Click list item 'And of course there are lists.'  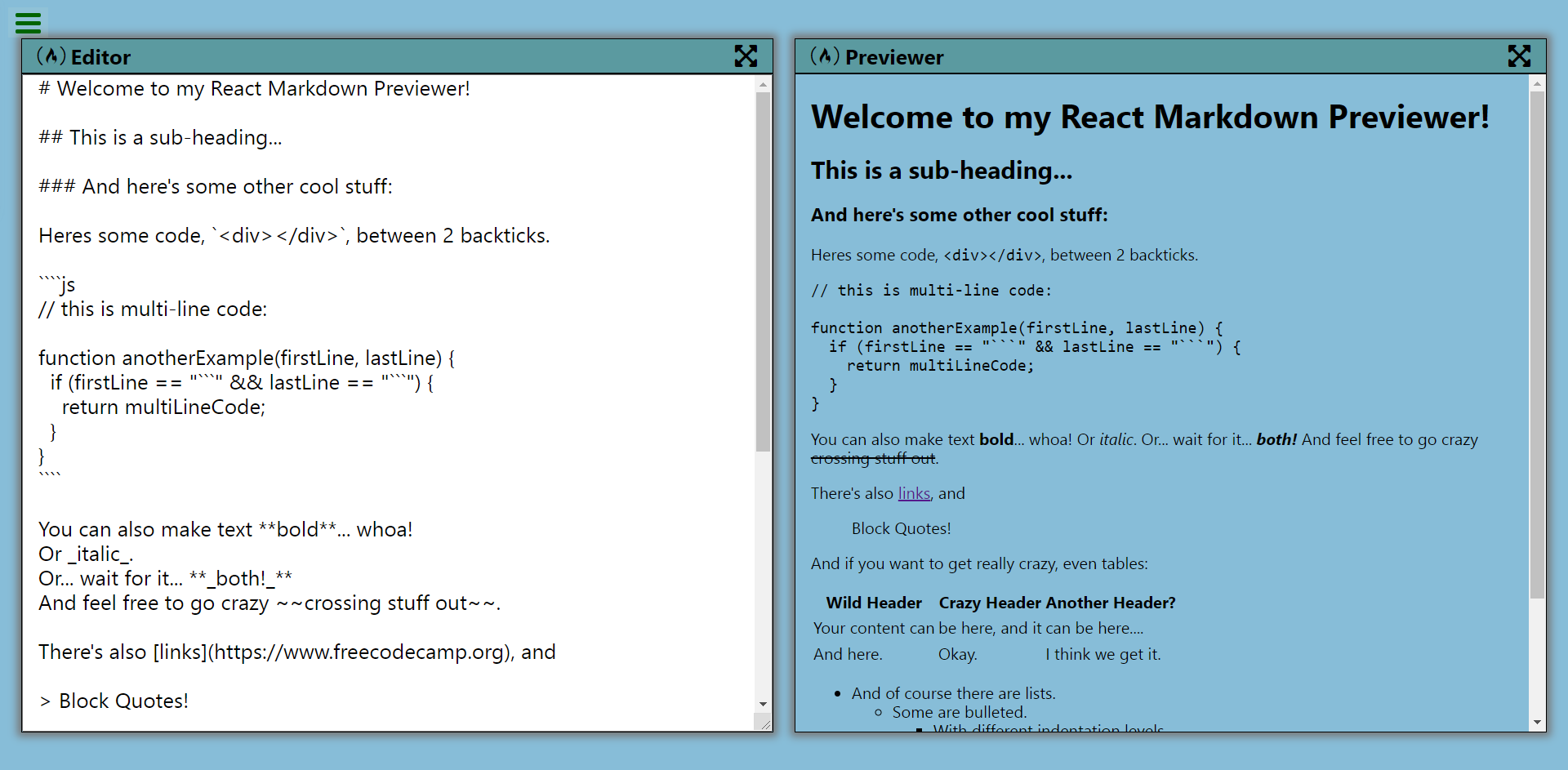(x=954, y=693)
